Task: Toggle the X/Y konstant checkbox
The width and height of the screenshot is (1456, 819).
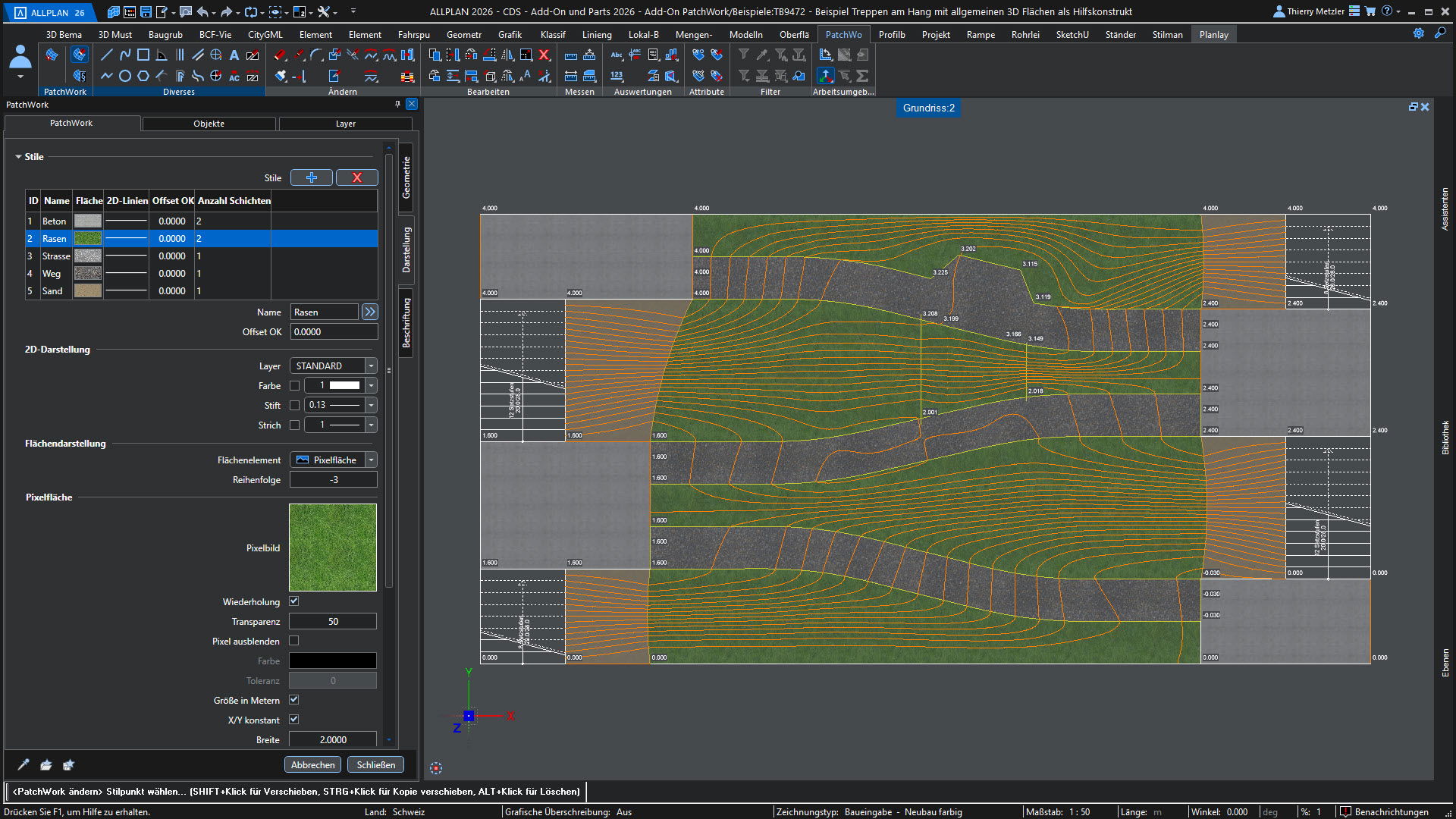Action: (x=294, y=720)
